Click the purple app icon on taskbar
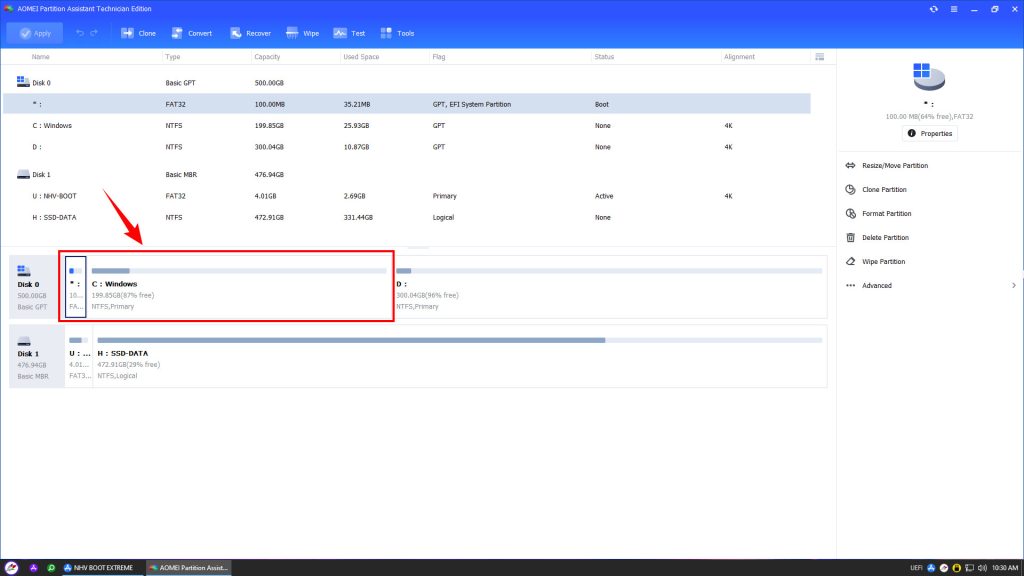The height and width of the screenshot is (576, 1024). 33,568
